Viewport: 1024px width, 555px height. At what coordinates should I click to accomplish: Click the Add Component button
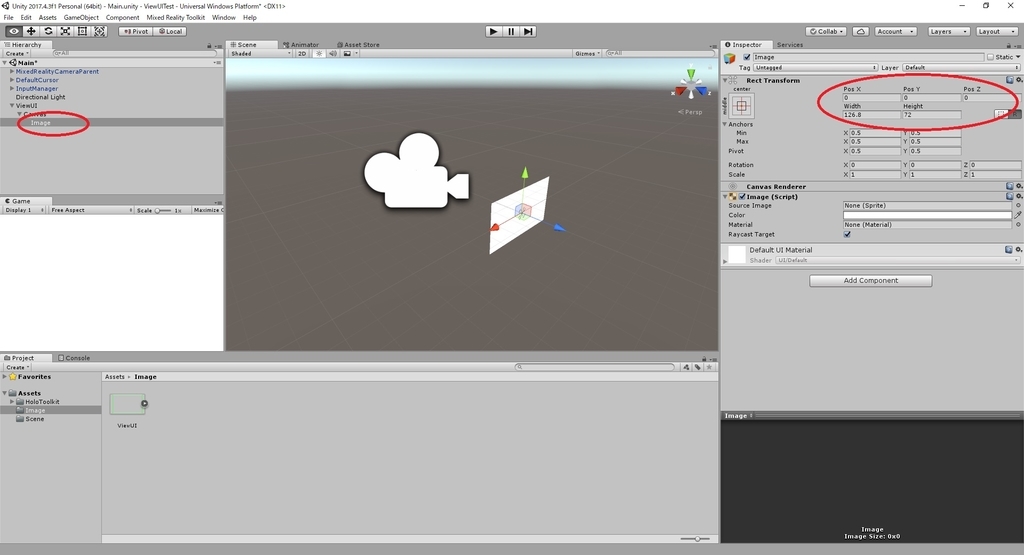tap(871, 281)
